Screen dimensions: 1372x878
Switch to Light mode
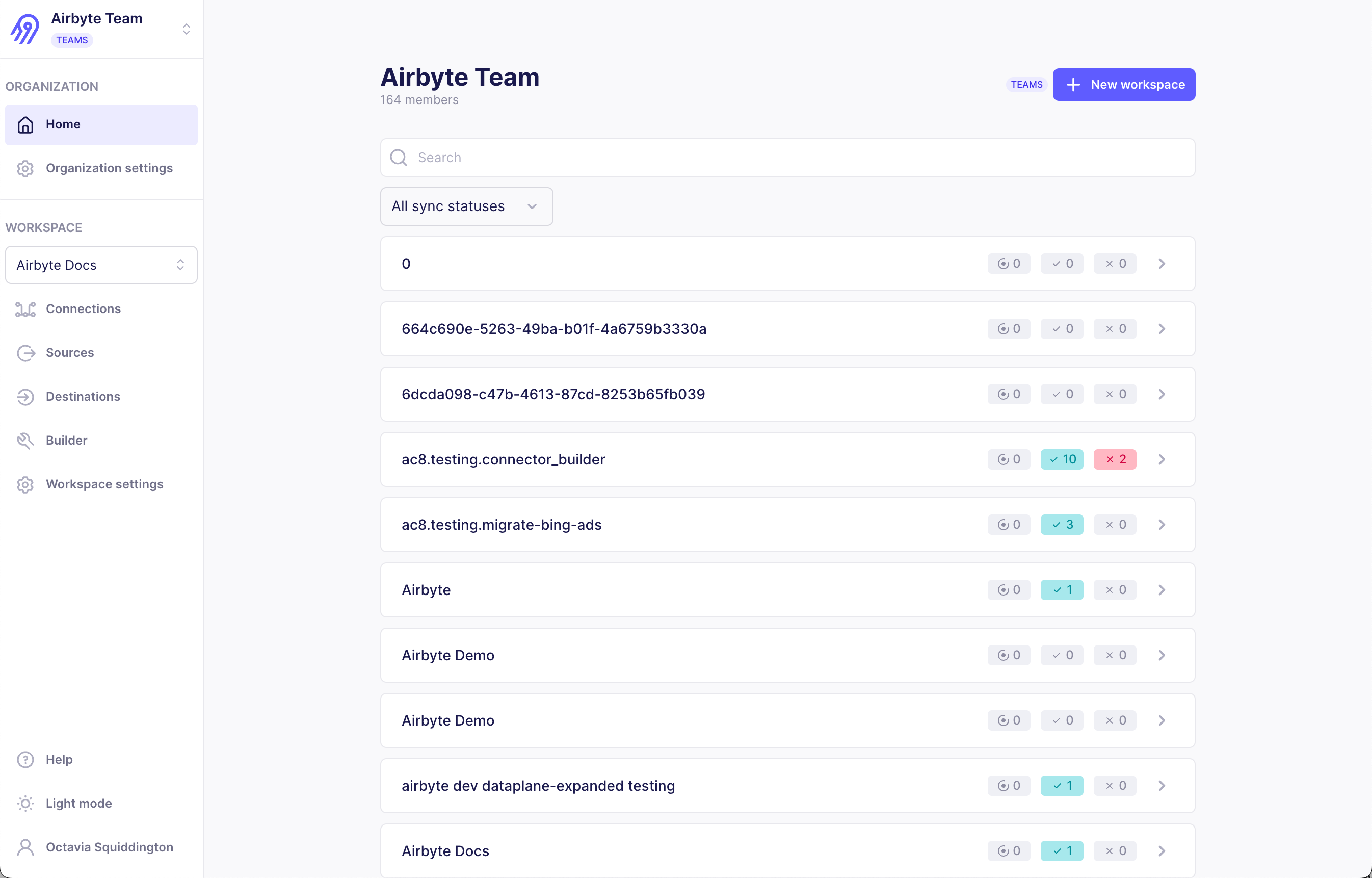pyautogui.click(x=78, y=804)
